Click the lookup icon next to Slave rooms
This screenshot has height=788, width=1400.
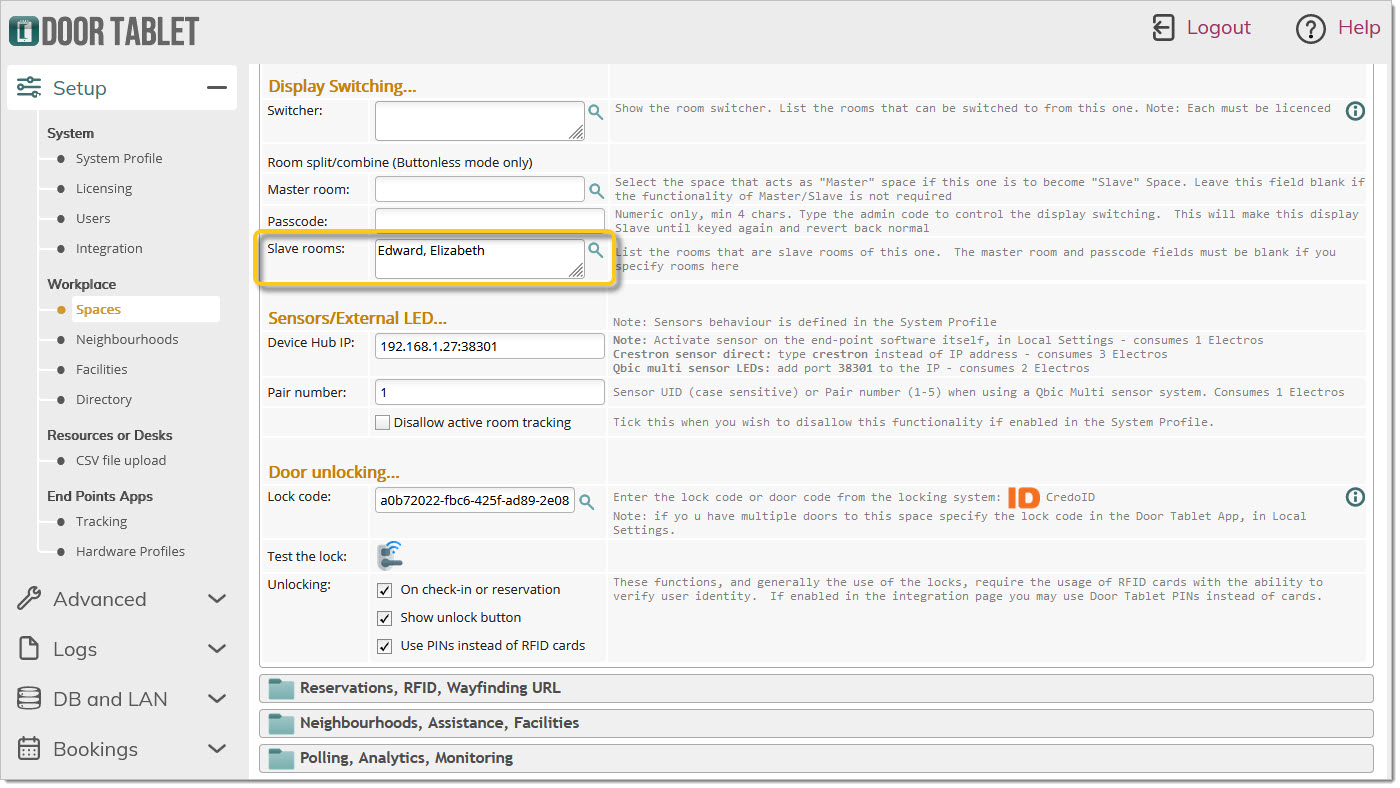(x=596, y=250)
